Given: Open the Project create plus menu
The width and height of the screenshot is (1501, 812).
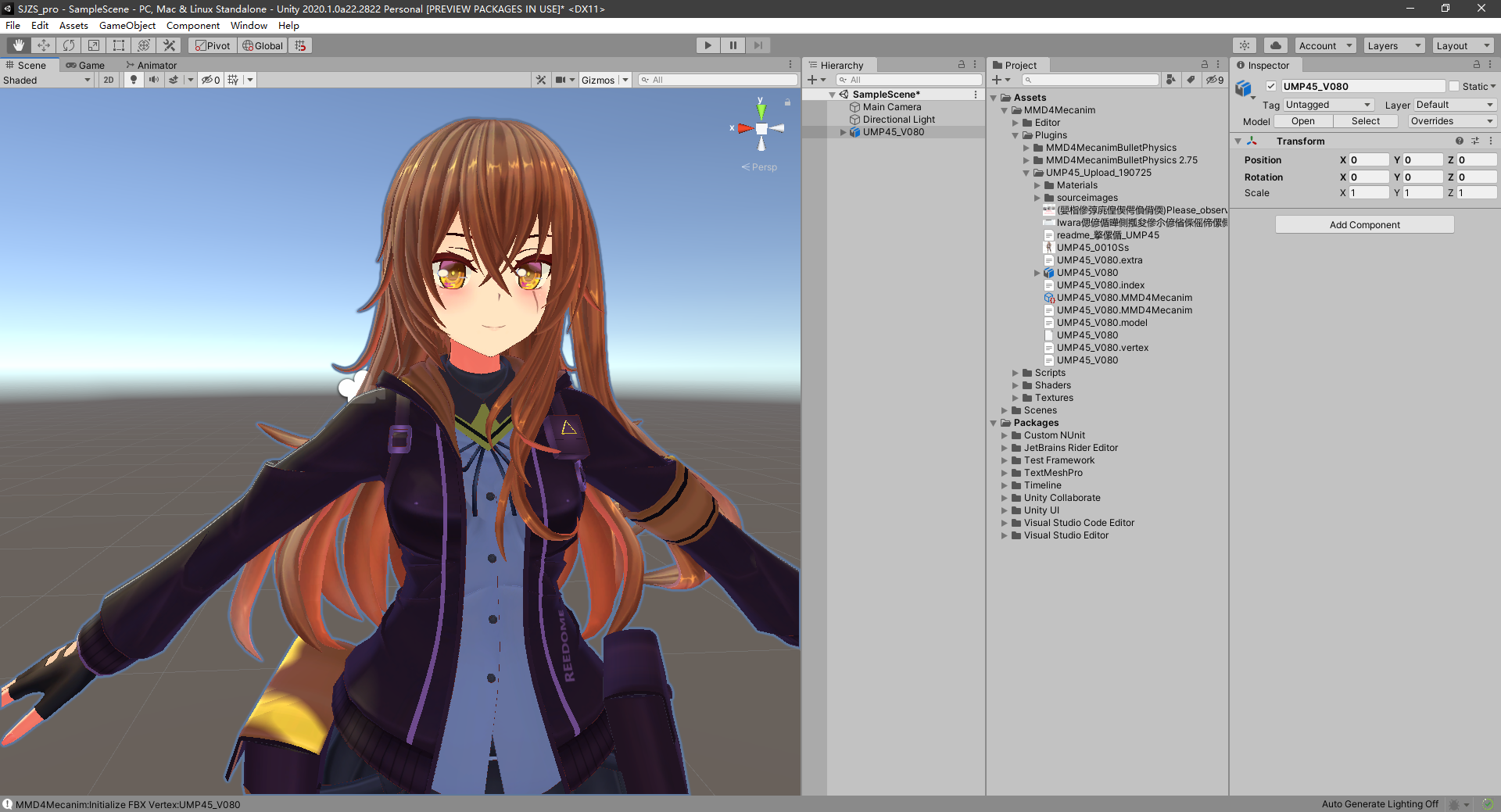Looking at the screenshot, I should [1001, 80].
